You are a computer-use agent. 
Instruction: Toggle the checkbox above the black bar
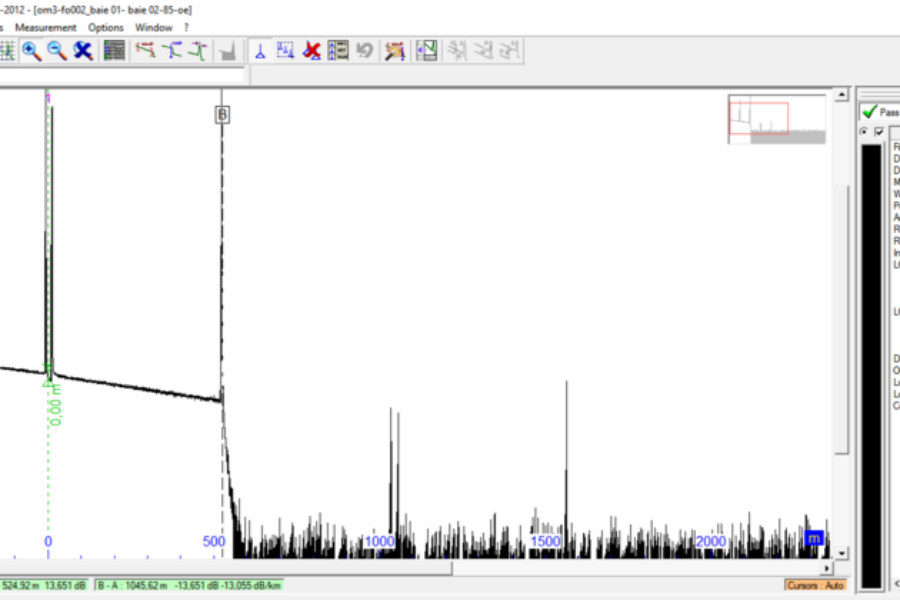[879, 133]
